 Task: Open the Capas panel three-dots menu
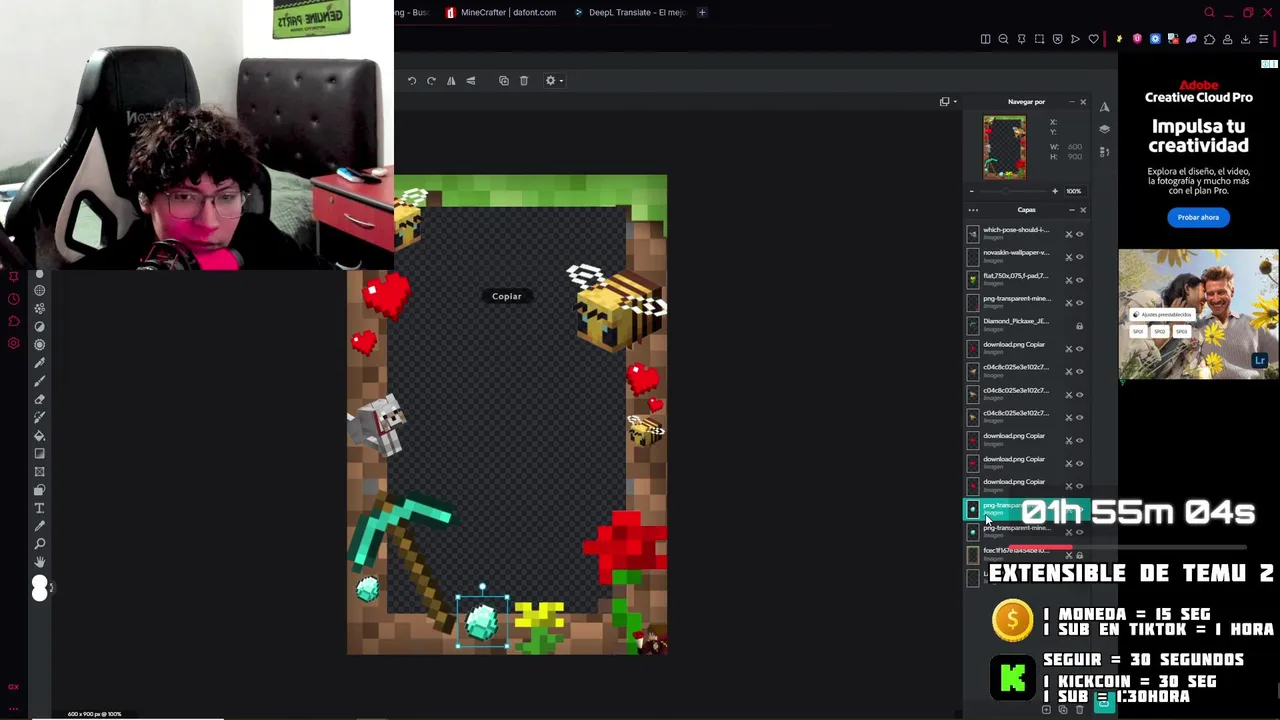tap(973, 210)
